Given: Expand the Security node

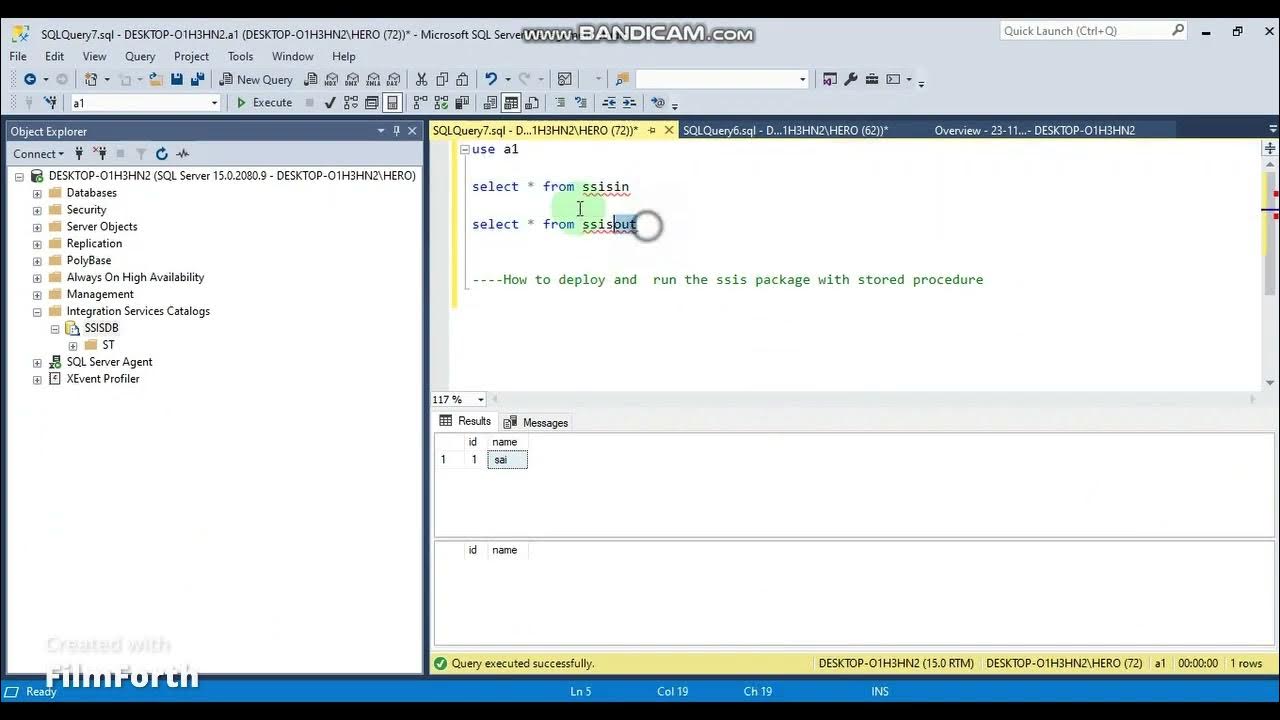Looking at the screenshot, I should 37,210.
